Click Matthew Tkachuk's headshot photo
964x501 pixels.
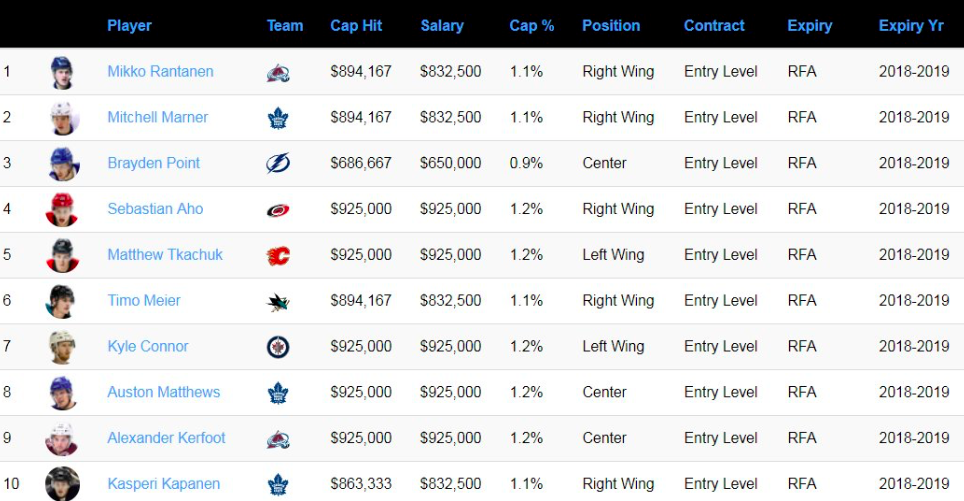click(x=63, y=255)
